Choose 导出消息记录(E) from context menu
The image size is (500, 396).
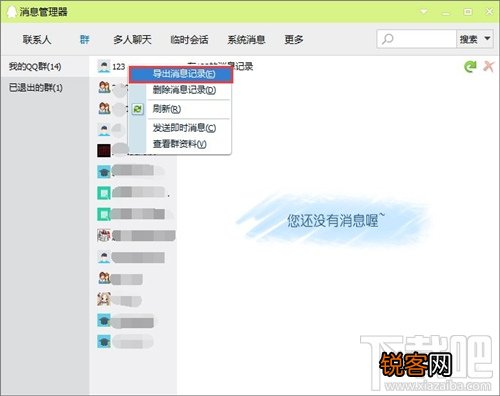click(x=181, y=74)
